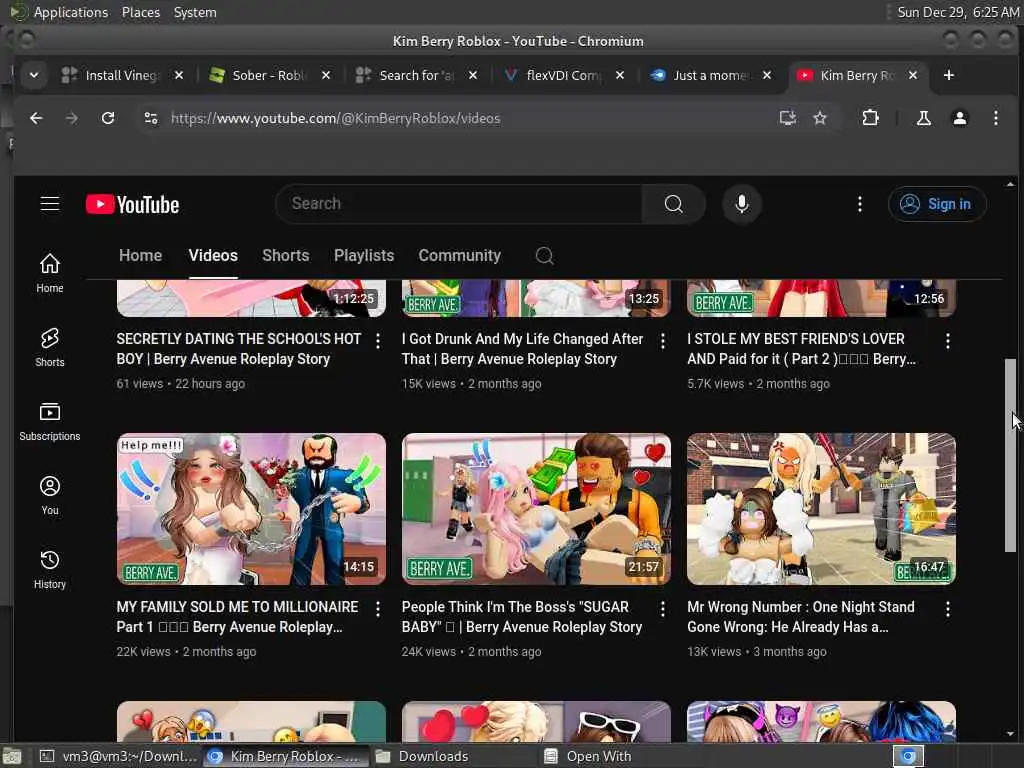
Task: Open YouTube settings three-dot menu
Action: click(859, 204)
